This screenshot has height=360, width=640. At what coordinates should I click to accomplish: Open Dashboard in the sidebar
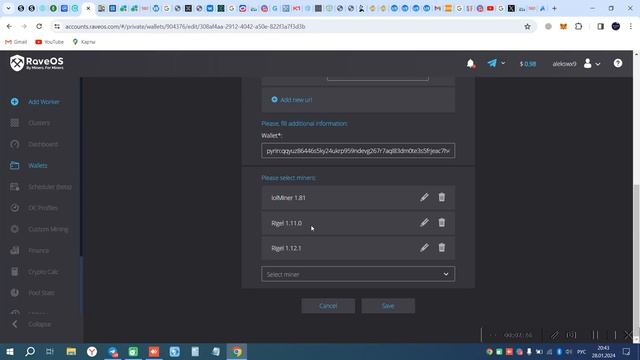click(43, 144)
